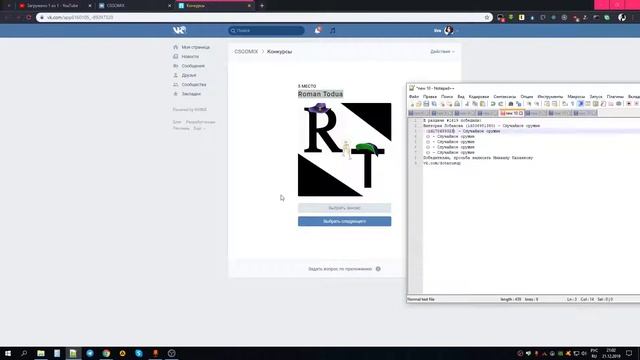Image resolution: width=640 pixels, height=360 pixels.
Task: Click the Print icon in Notepad++ toolbar
Action: tap(457, 104)
